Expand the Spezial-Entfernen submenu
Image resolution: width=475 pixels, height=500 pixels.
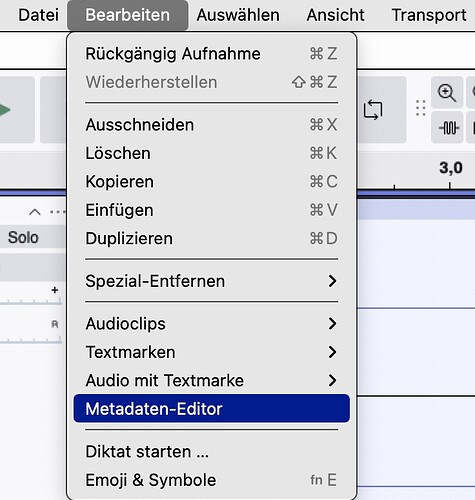[x=212, y=281]
